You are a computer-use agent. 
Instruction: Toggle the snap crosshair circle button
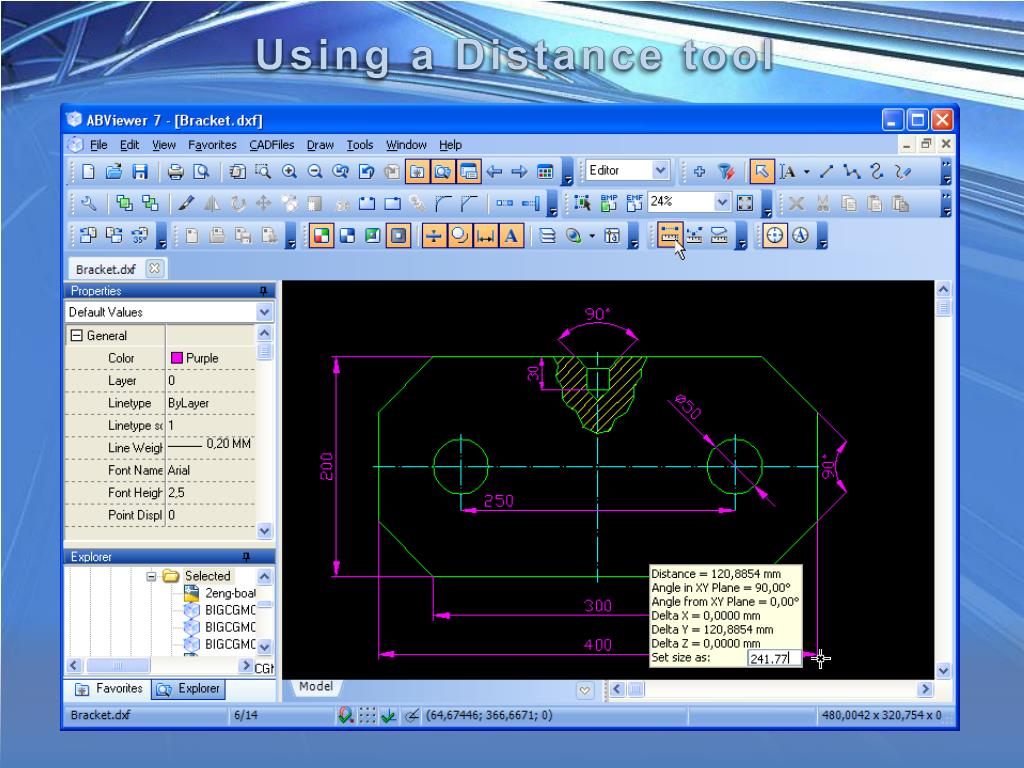775,236
